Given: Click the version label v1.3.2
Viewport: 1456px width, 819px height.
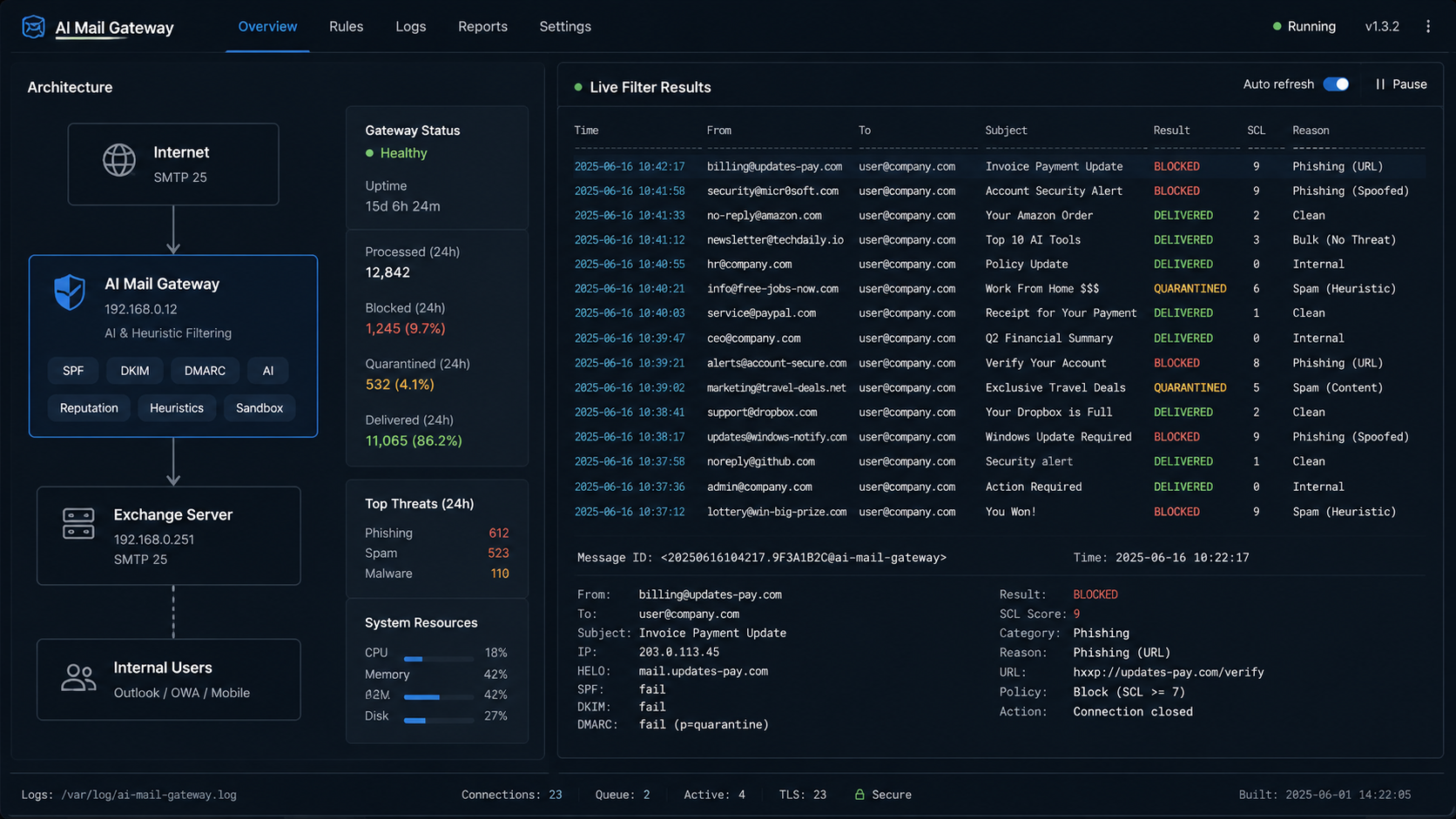Looking at the screenshot, I should coord(1382,27).
